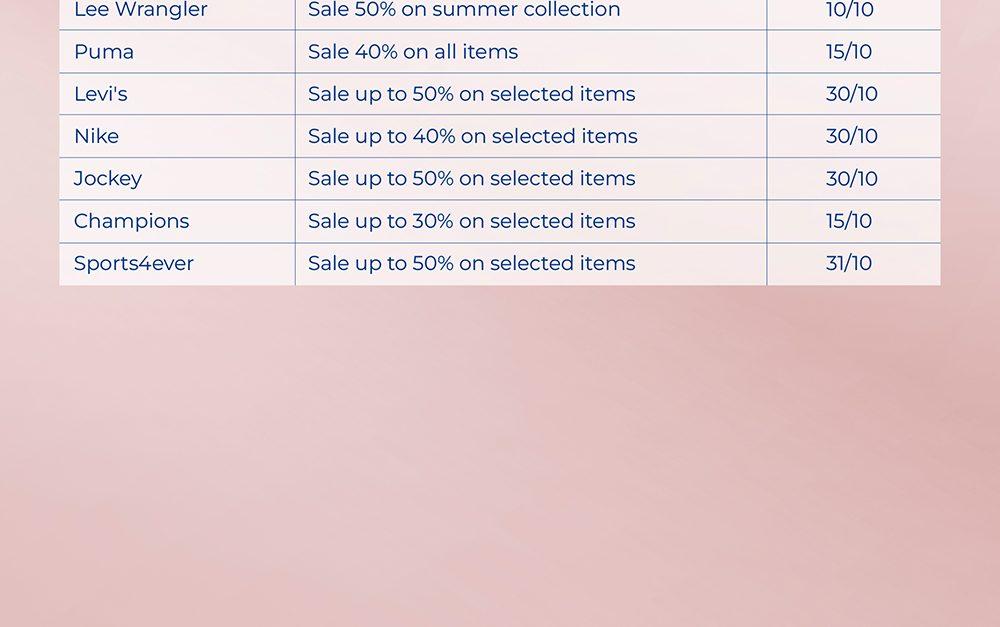Click the Levi's brand name
1000x627 pixels.
[101, 94]
